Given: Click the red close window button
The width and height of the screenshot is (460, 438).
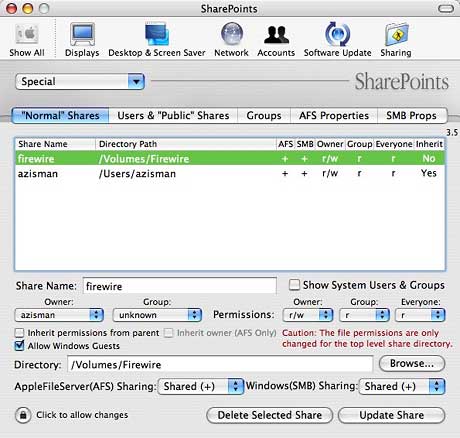Looking at the screenshot, I should 12,8.
